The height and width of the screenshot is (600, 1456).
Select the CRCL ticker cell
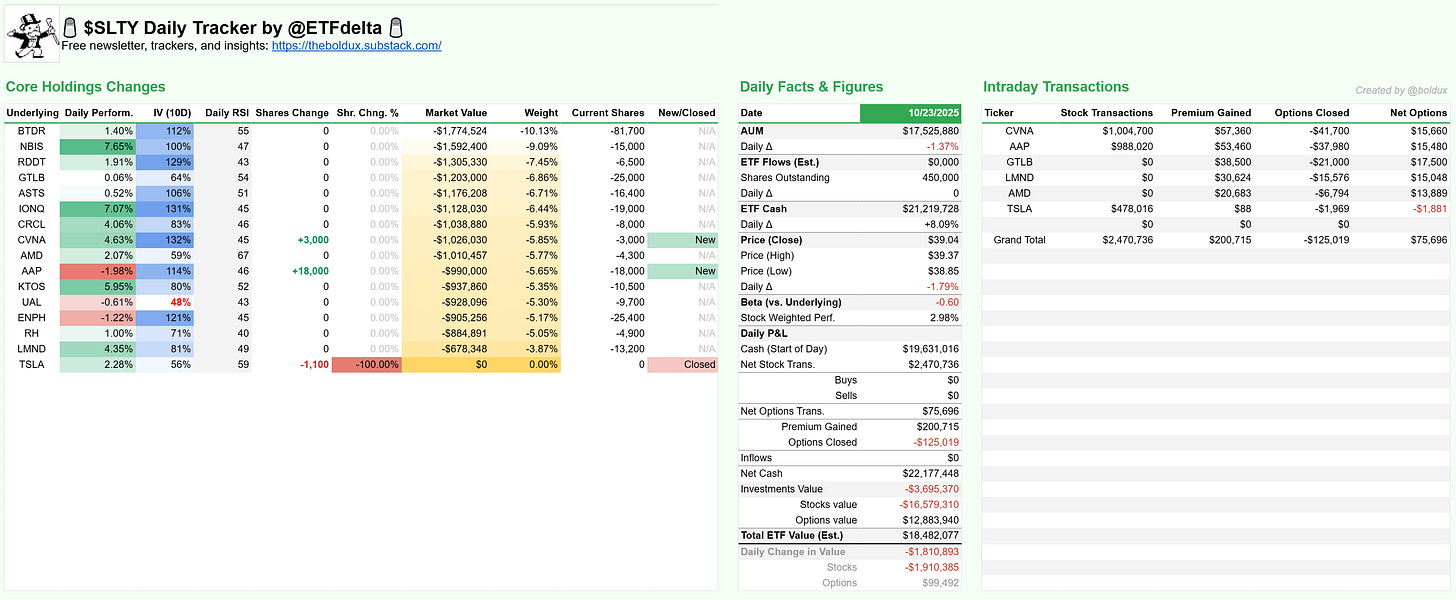(32, 224)
